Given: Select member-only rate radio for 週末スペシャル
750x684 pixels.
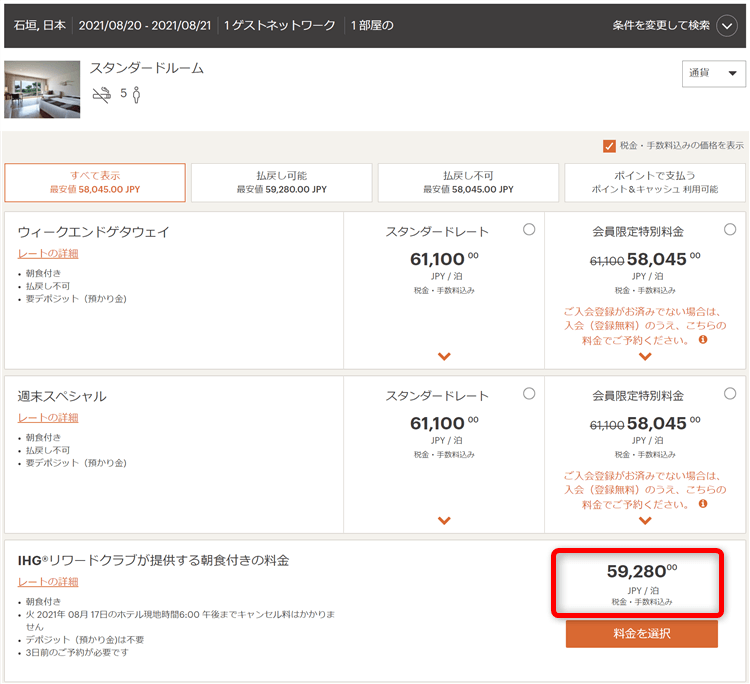Looking at the screenshot, I should [x=730, y=394].
